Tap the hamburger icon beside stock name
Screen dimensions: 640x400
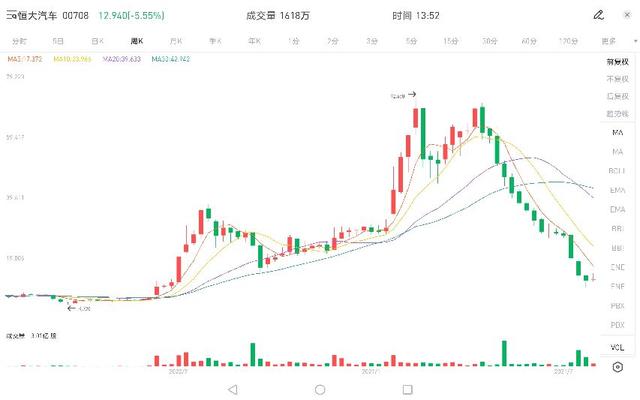[x=10, y=16]
